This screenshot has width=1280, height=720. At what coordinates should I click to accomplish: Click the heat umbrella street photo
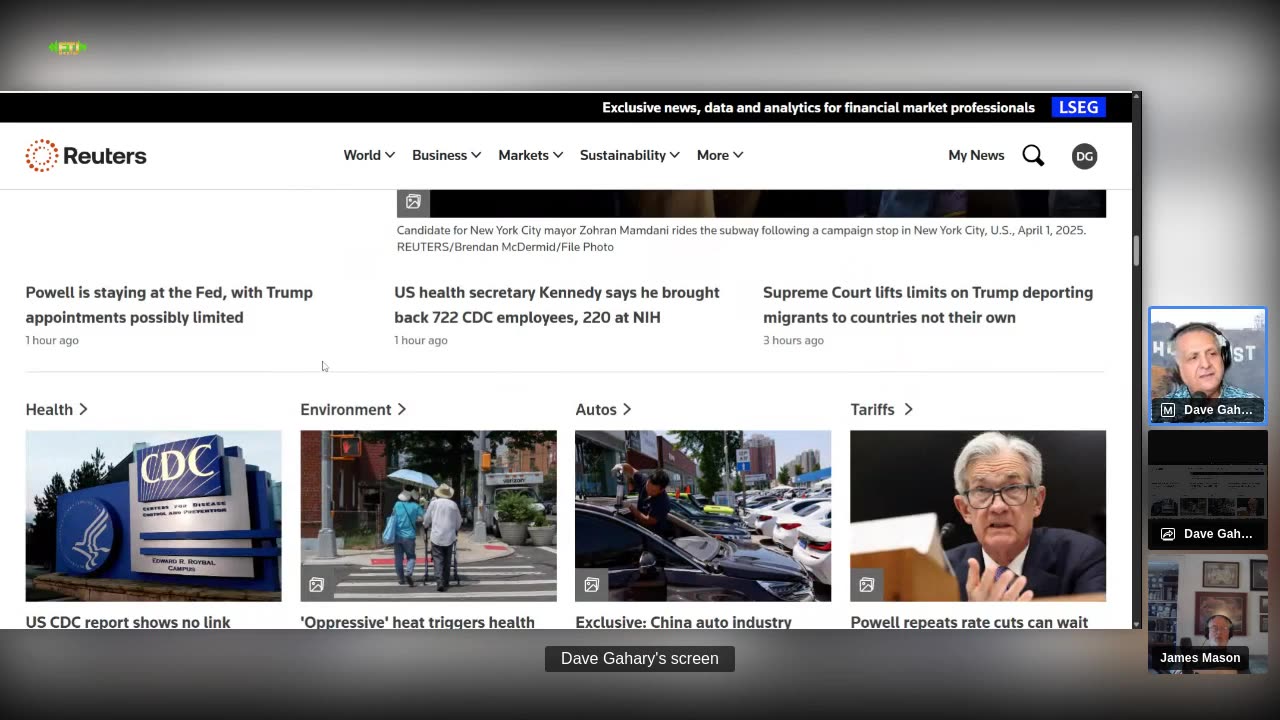(428, 516)
